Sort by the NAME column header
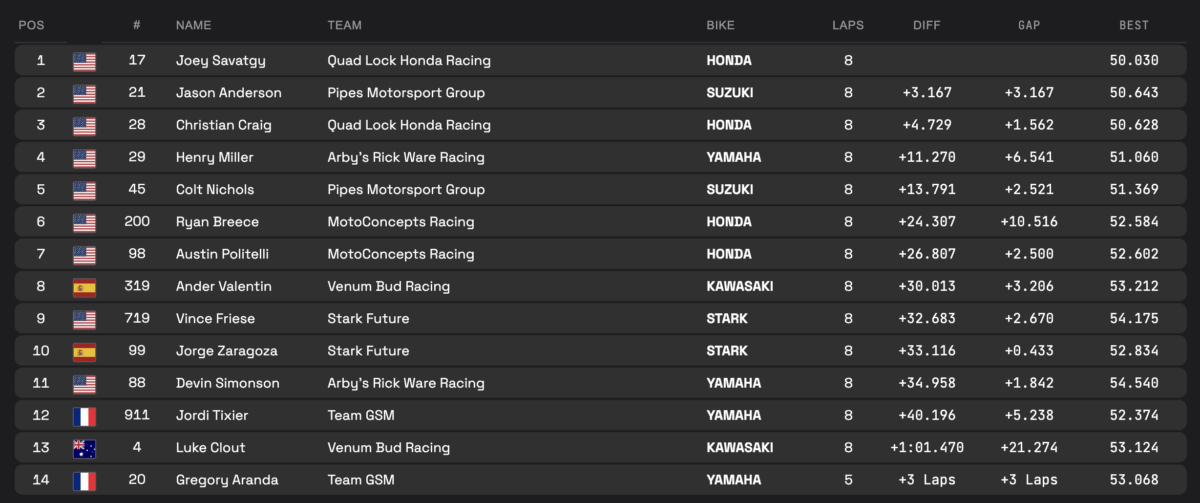This screenshot has height=503, width=1200. (x=194, y=25)
